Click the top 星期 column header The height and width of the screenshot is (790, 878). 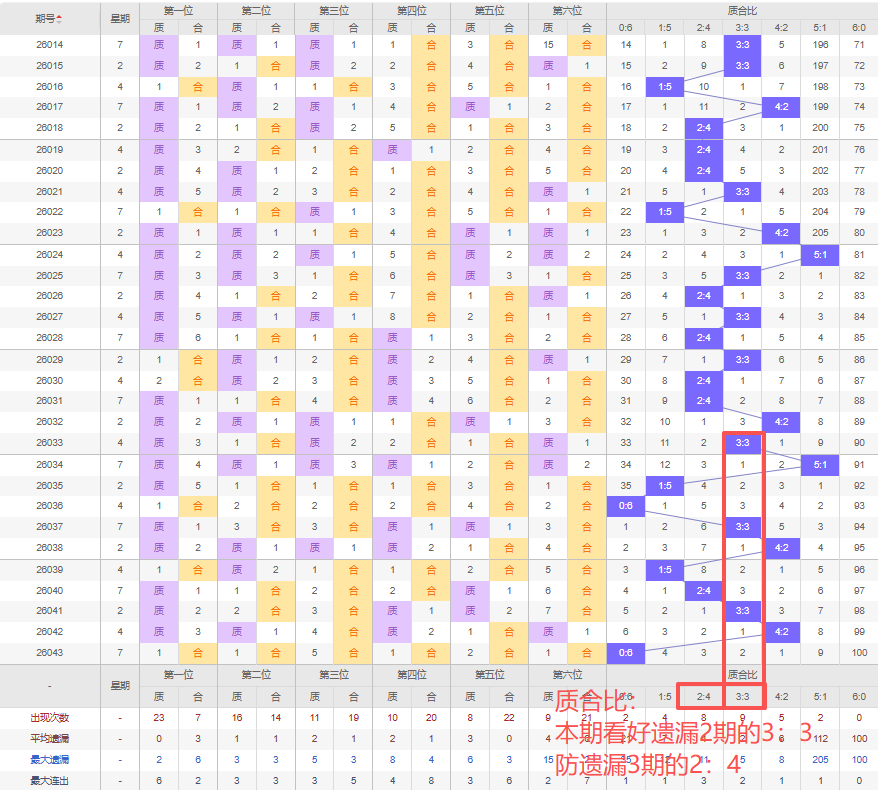120,19
